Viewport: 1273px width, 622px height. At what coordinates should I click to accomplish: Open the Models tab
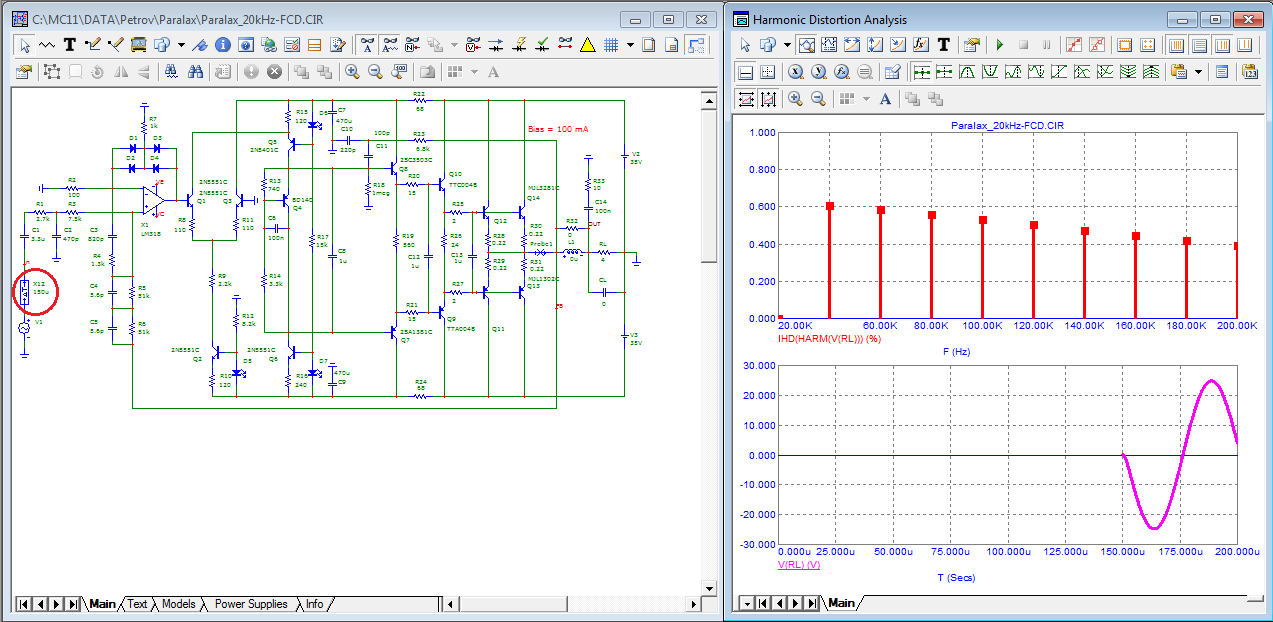(x=178, y=604)
